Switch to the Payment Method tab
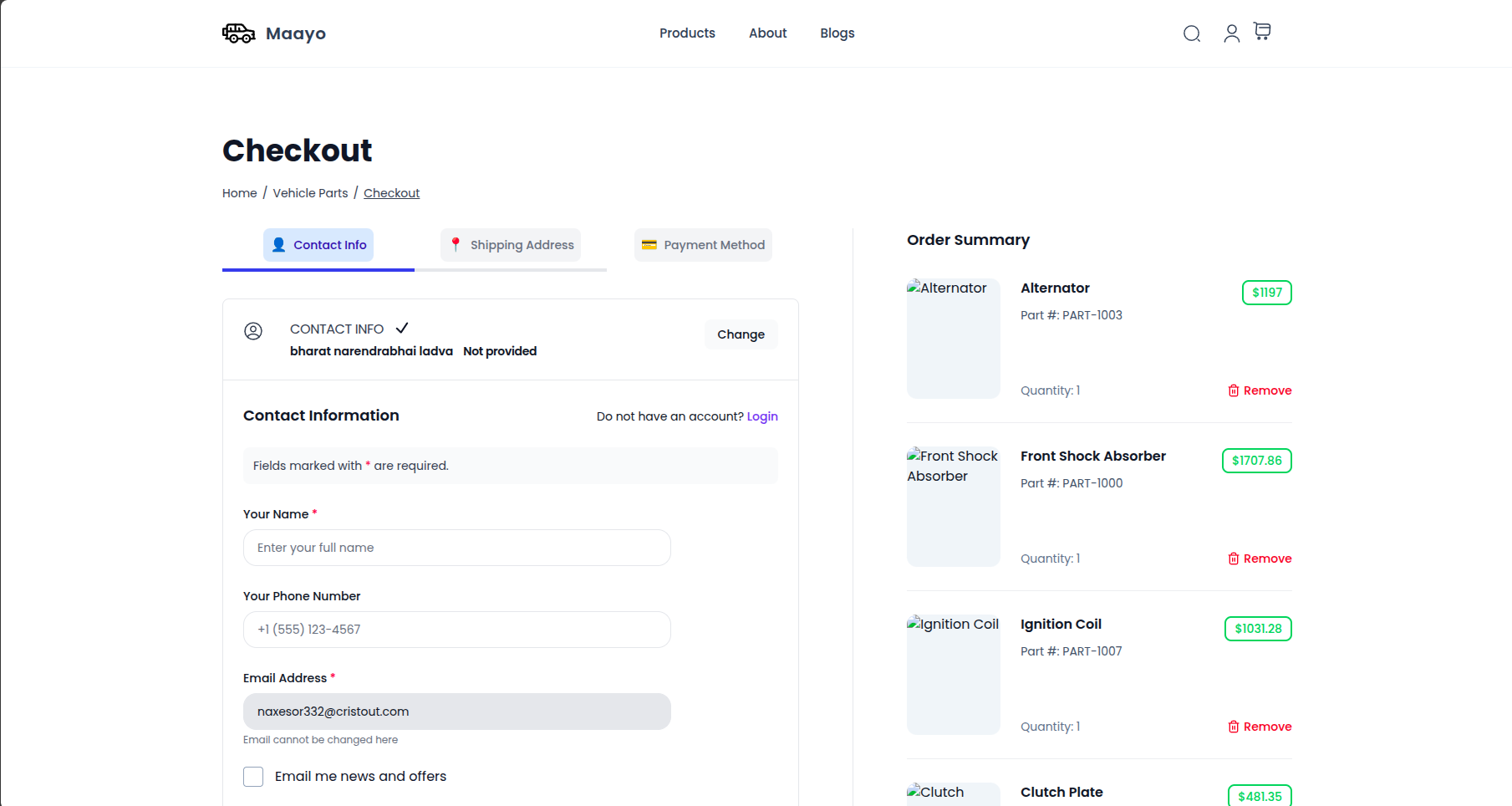This screenshot has height=806, width=1512. point(703,245)
